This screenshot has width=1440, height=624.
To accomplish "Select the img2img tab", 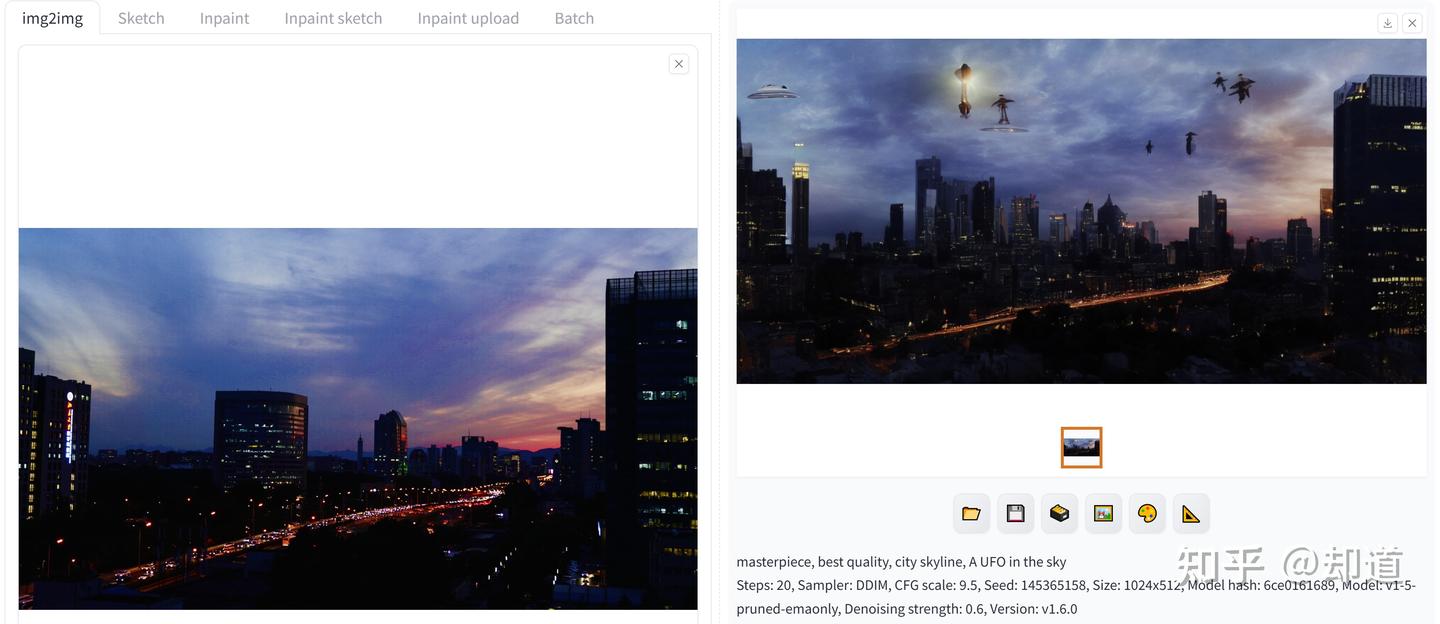I will pyautogui.click(x=52, y=18).
